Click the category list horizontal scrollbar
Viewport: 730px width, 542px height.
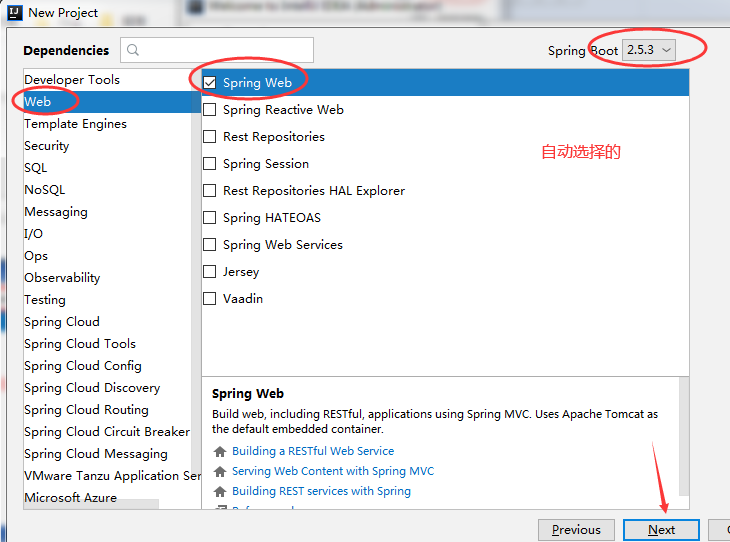91,504
